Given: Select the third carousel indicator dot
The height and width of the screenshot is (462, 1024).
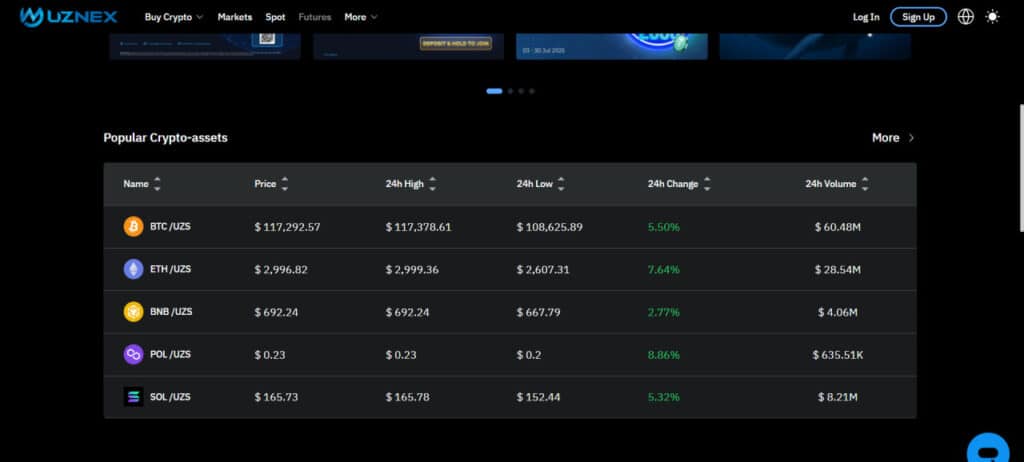Looking at the screenshot, I should pyautogui.click(x=521, y=91).
